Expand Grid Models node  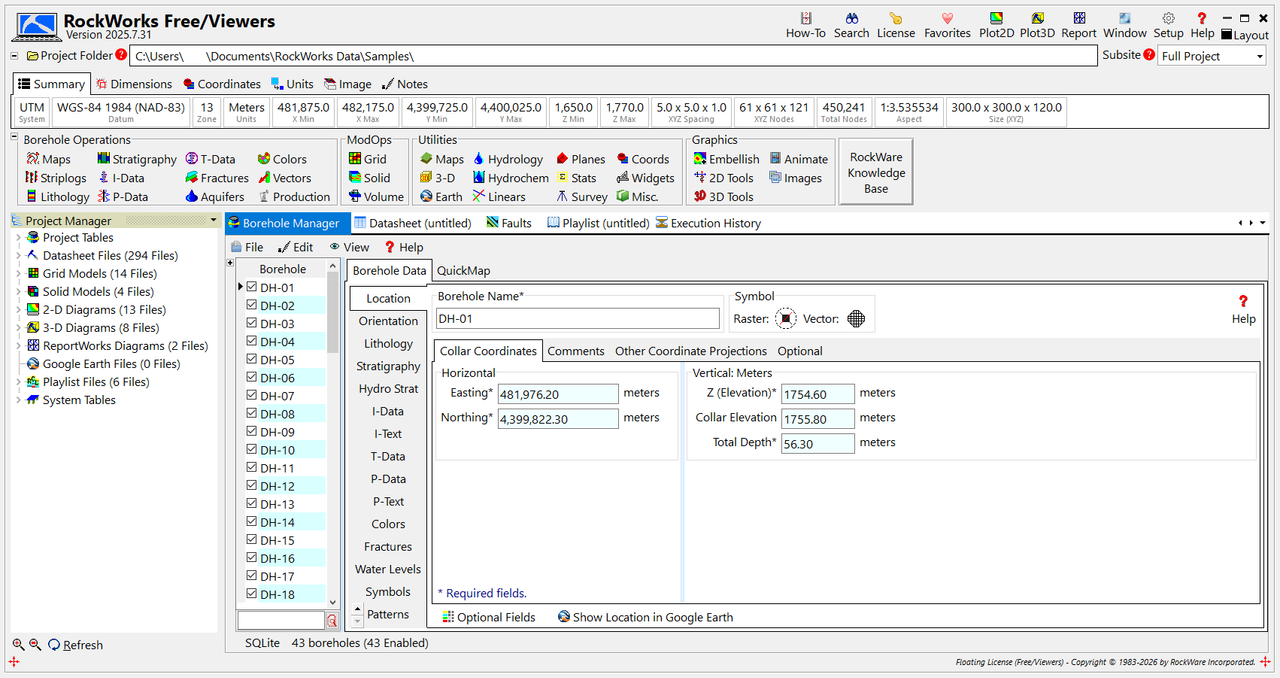pyautogui.click(x=18, y=274)
